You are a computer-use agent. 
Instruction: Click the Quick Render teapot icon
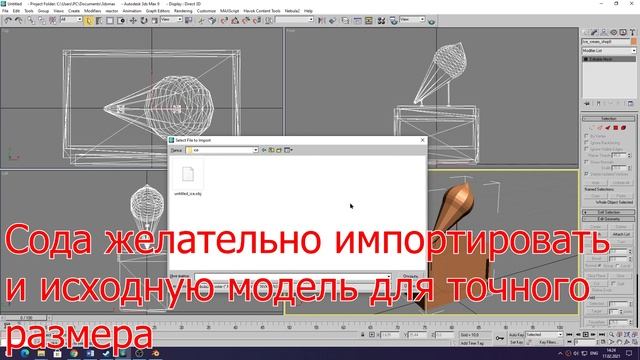(x=431, y=21)
